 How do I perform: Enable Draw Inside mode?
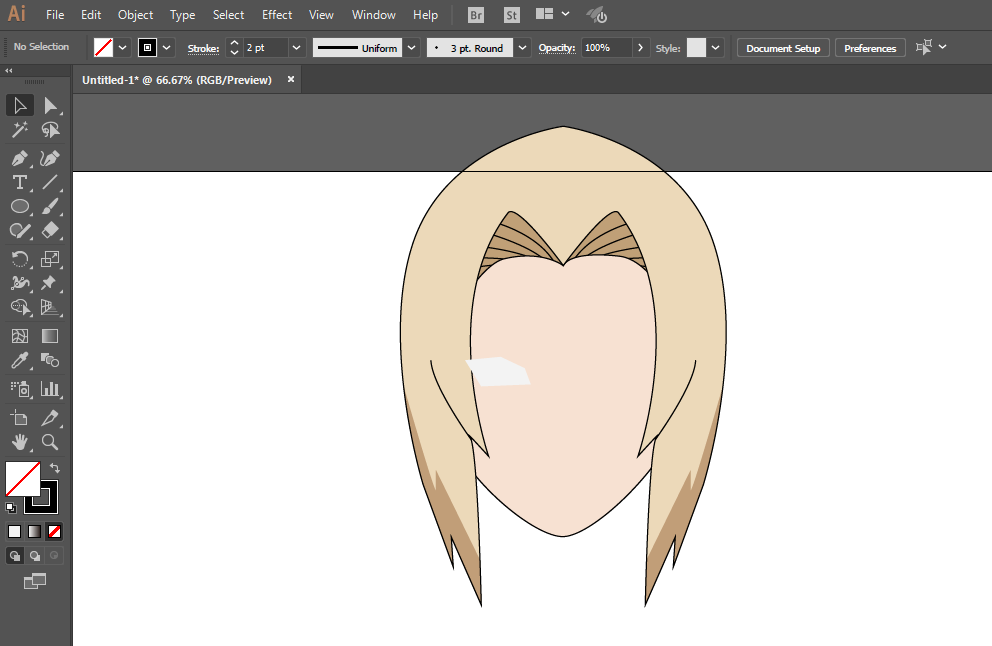pos(54,556)
